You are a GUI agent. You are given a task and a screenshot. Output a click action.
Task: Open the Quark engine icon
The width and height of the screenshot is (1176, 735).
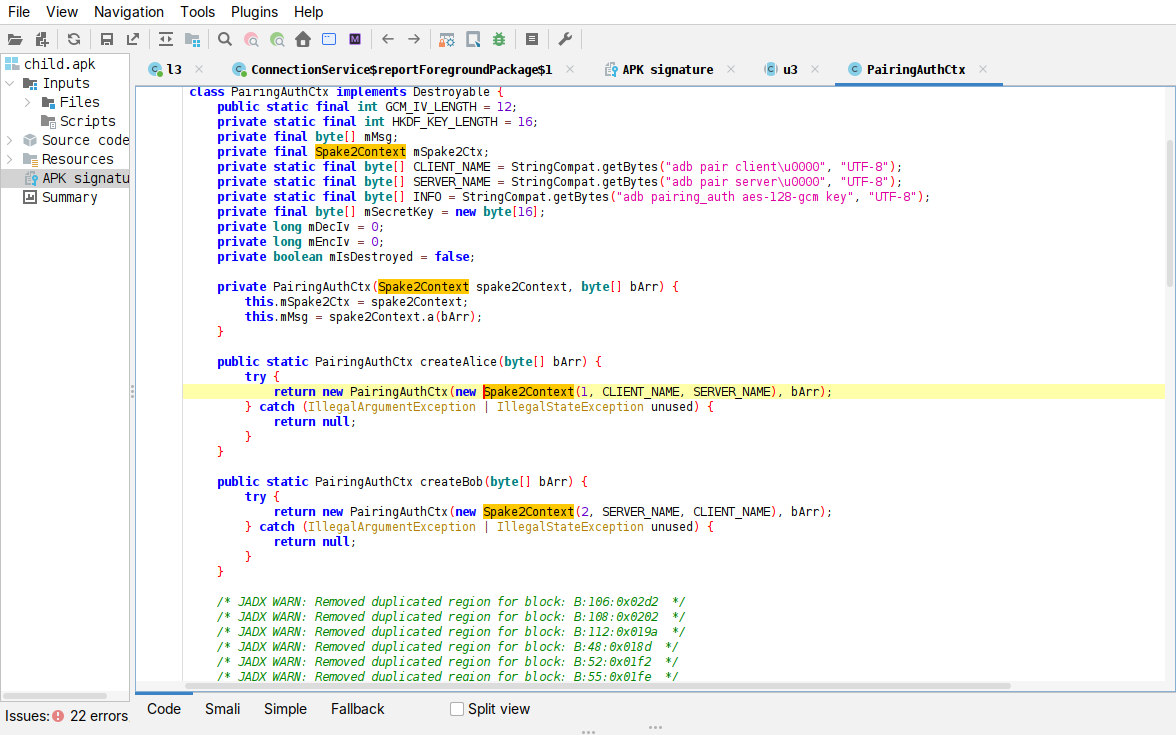[x=473, y=40]
